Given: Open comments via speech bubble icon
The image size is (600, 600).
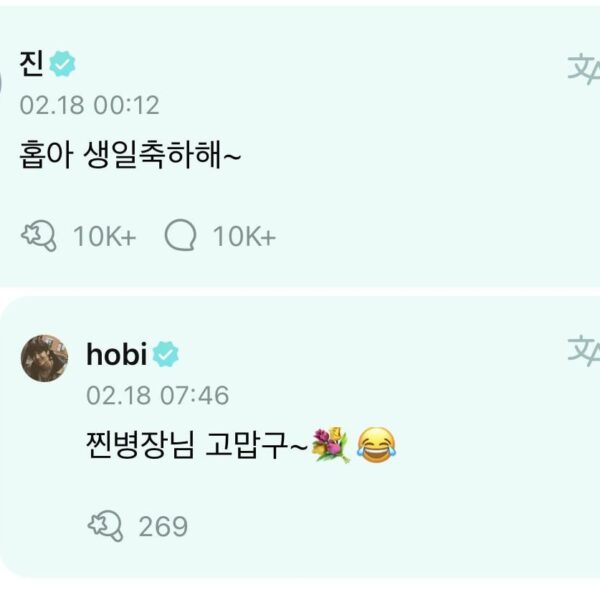Looking at the screenshot, I should [x=178, y=236].
